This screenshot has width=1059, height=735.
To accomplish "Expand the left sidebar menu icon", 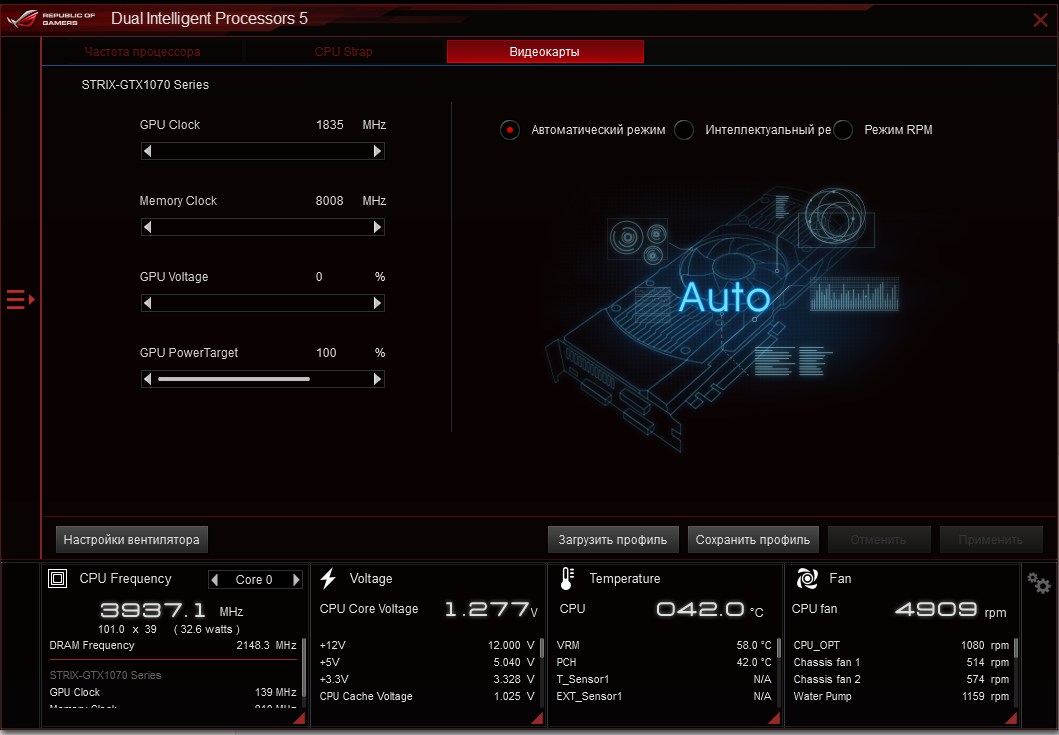I will 20,299.
